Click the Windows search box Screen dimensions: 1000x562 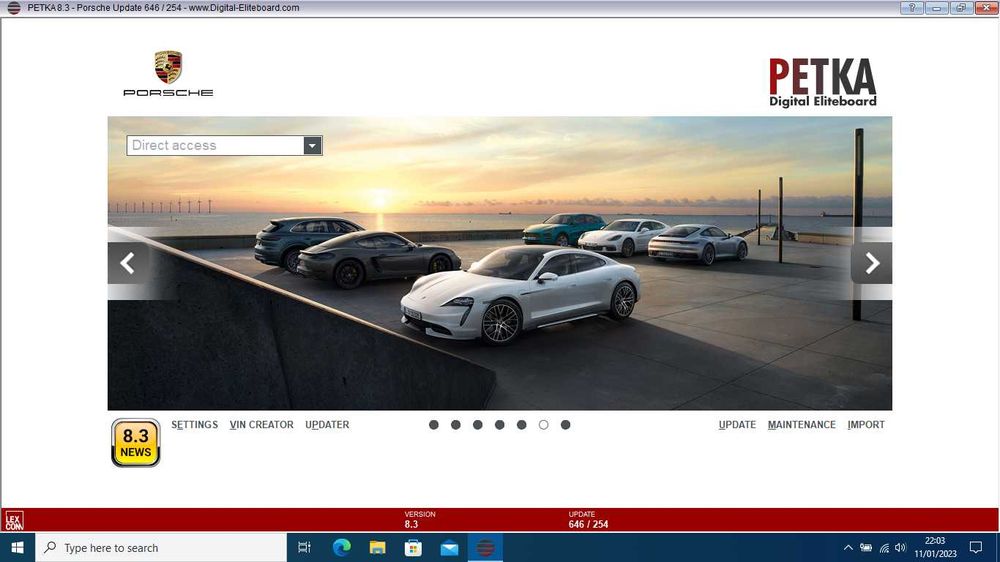pos(161,547)
